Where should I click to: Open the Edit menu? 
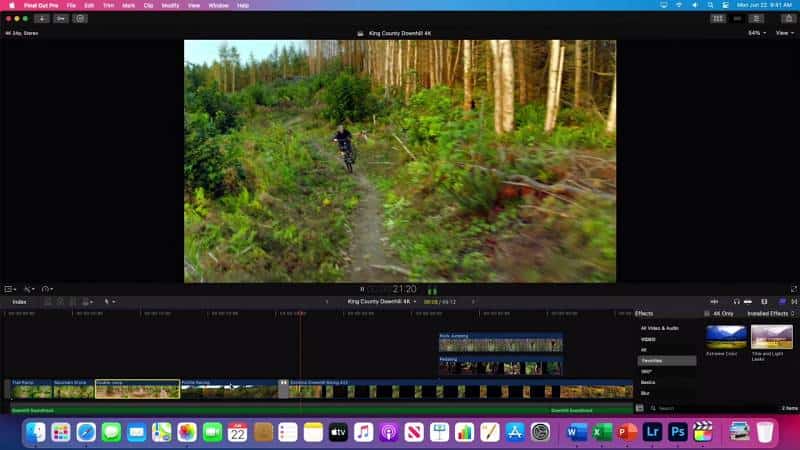(89, 5)
